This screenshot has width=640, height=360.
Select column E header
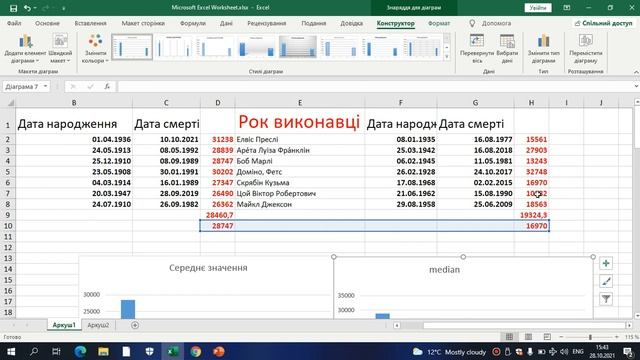[x=300, y=103]
